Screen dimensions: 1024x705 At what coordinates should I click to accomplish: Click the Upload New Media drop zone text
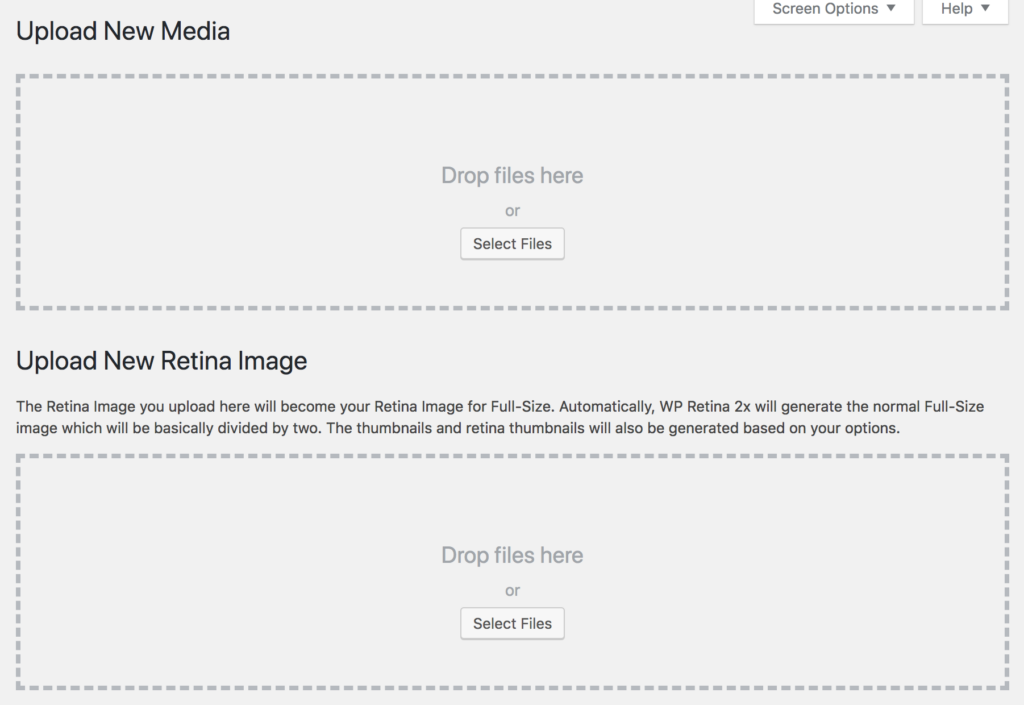512,175
